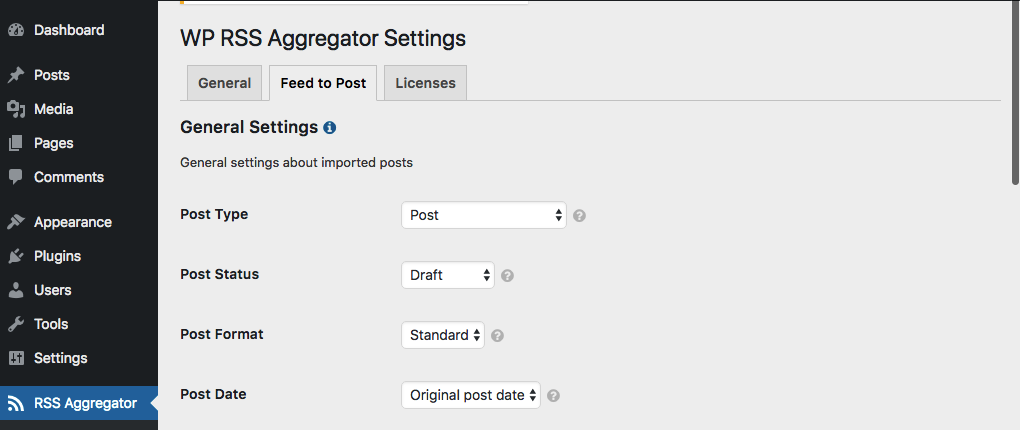Click the Post Status field label
The image size is (1020, 430).
pyautogui.click(x=219, y=274)
